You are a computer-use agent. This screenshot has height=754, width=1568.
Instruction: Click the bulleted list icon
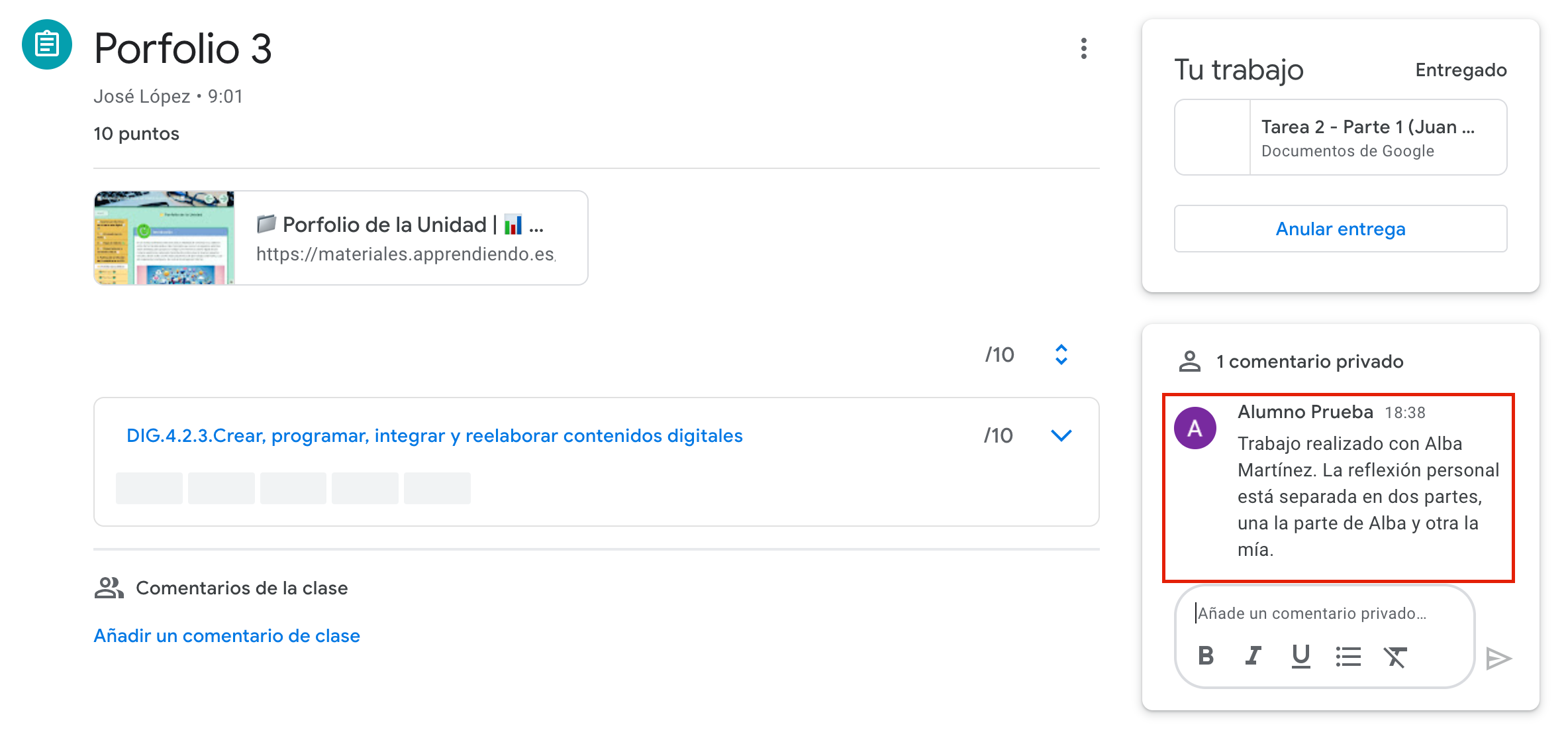(x=1348, y=657)
